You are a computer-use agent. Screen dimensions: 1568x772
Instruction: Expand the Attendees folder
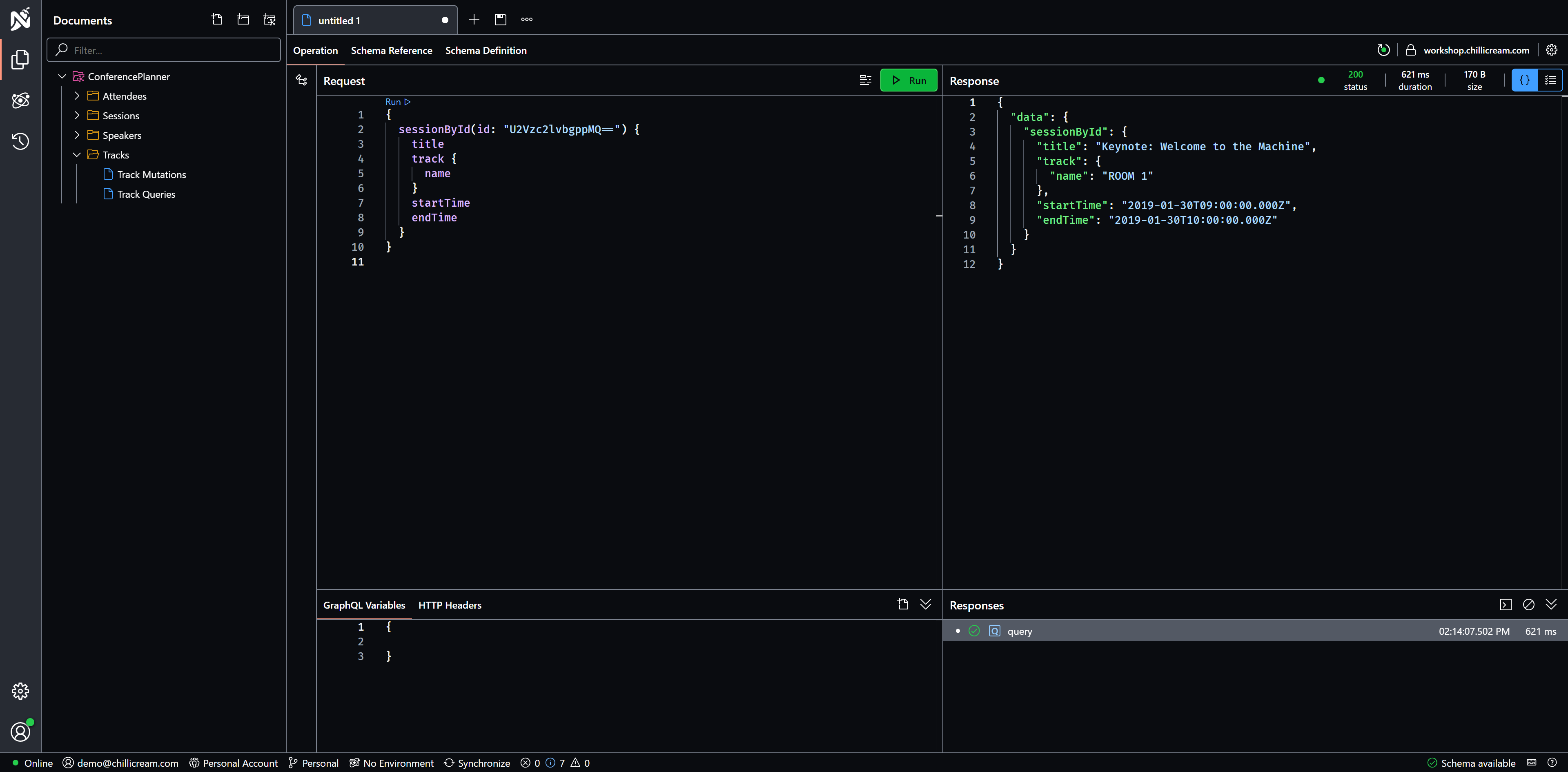click(x=77, y=96)
